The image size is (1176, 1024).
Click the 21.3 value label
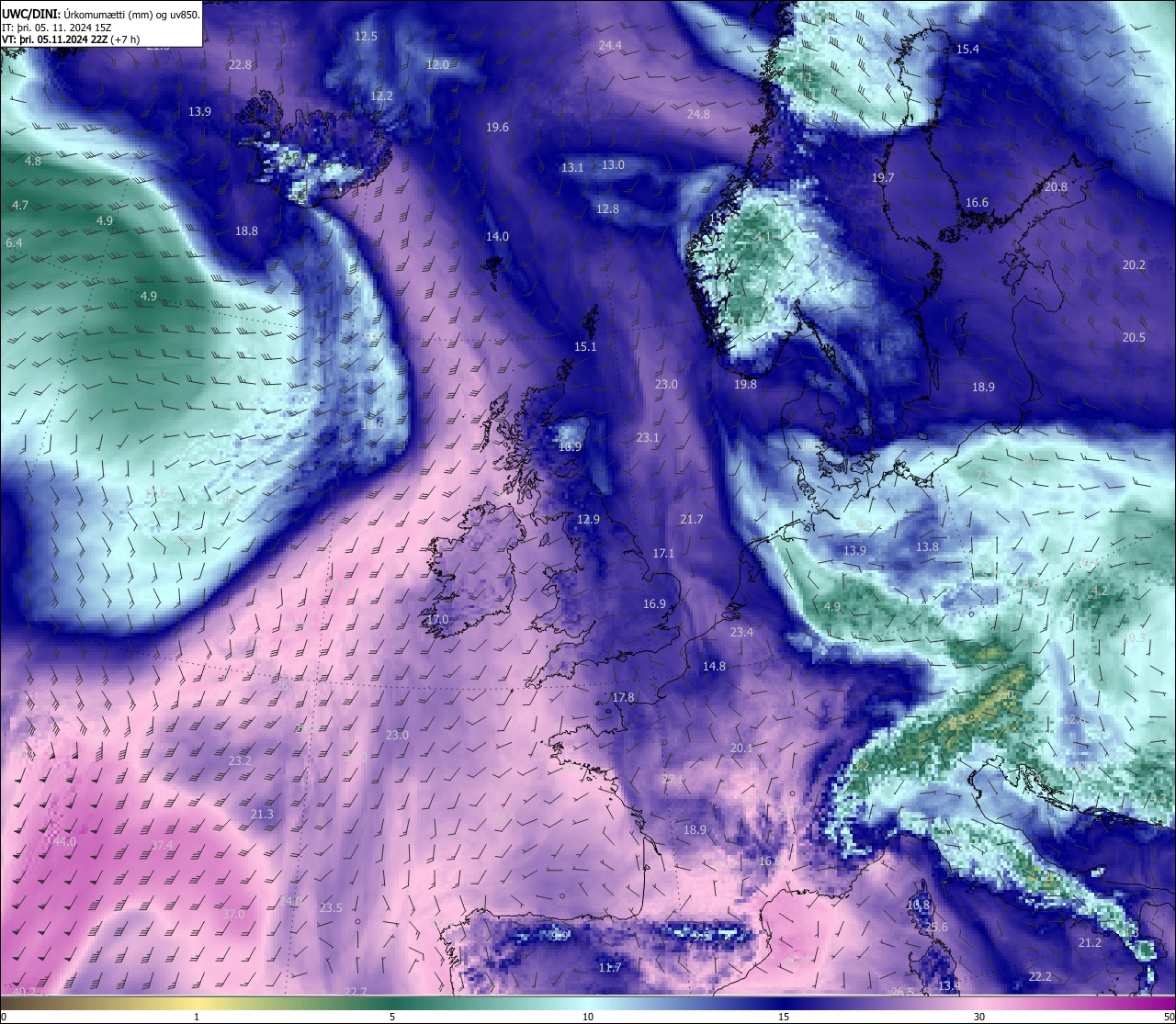coord(262,815)
